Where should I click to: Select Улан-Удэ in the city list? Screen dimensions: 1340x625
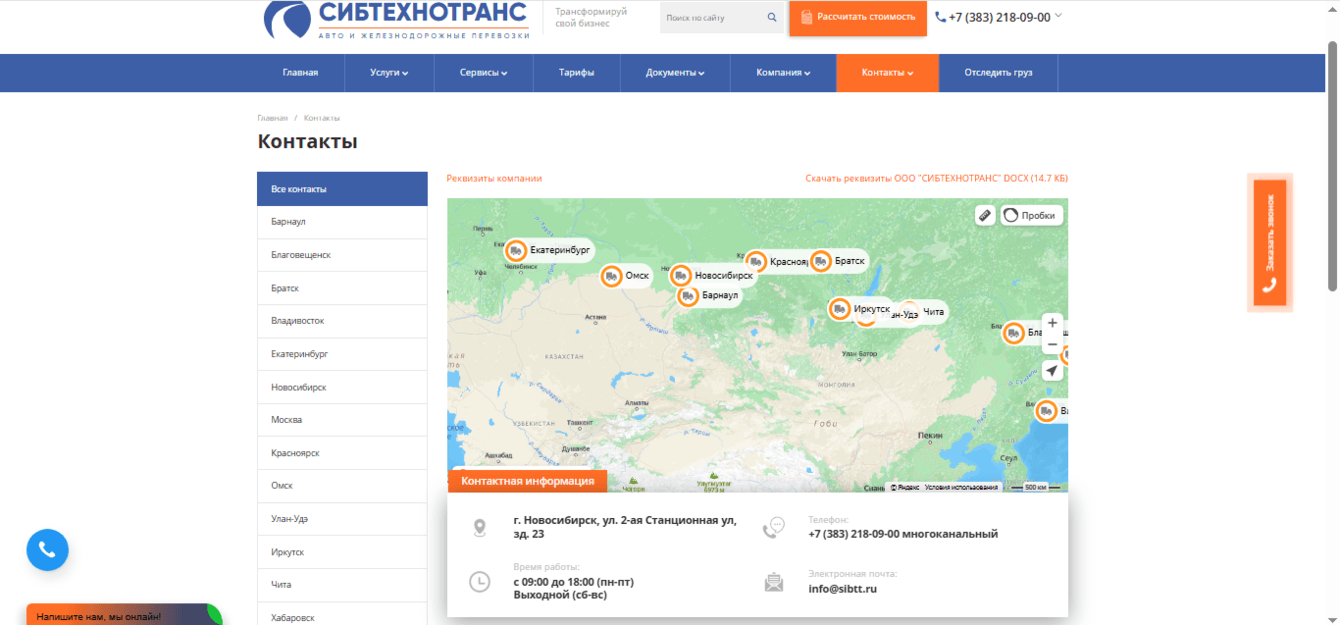[342, 519]
